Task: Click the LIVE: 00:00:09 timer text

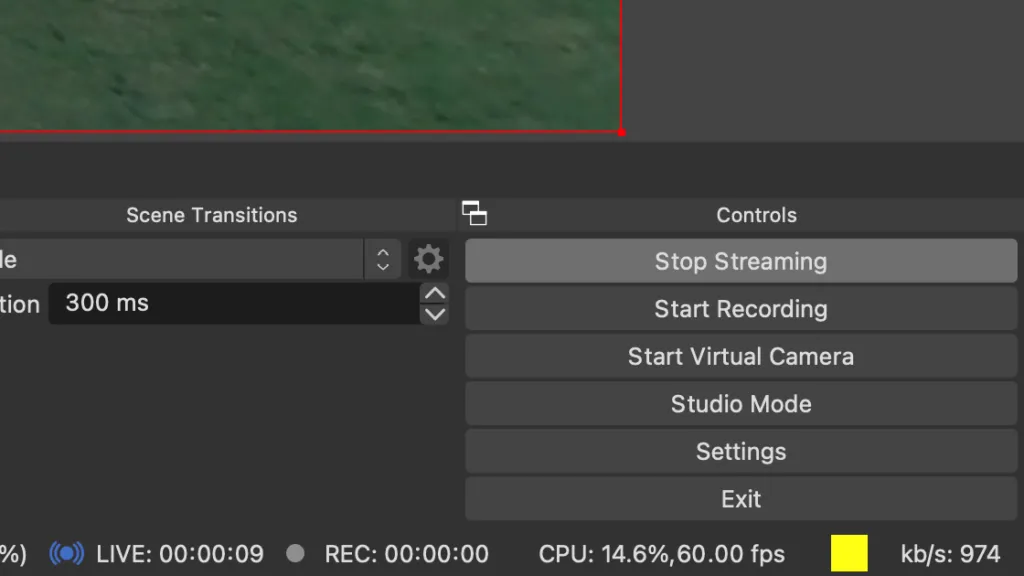Action: coord(180,554)
